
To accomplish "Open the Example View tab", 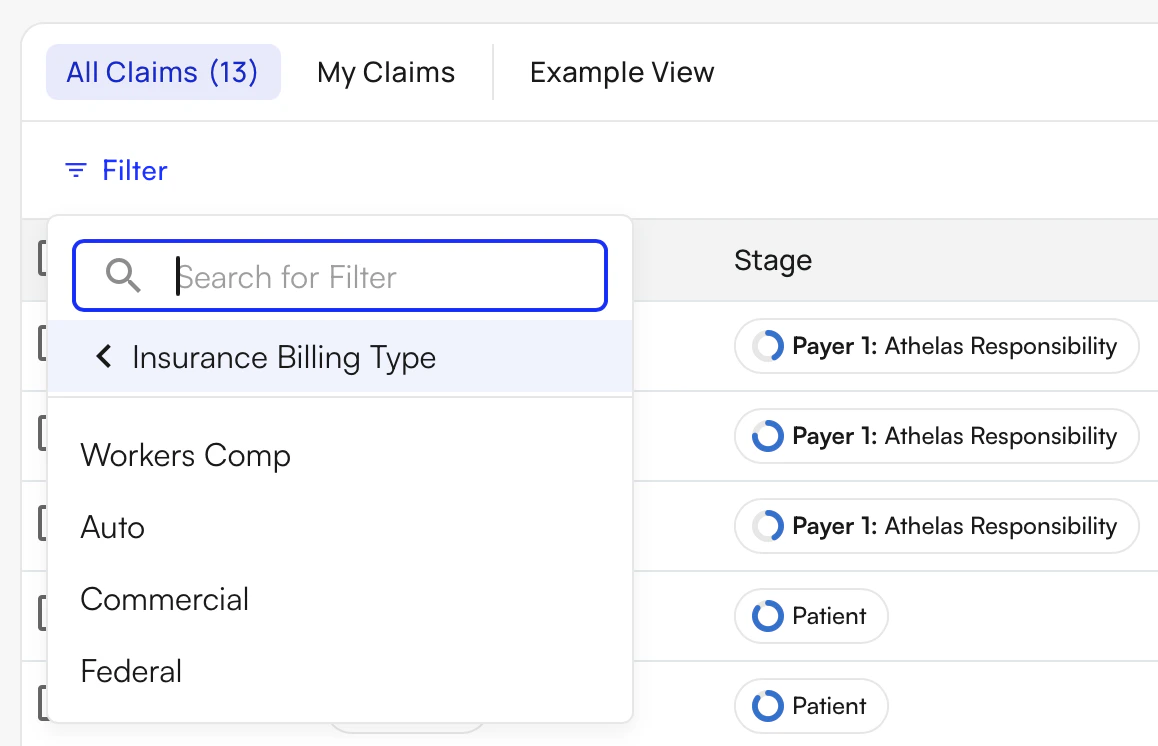I will coord(622,71).
